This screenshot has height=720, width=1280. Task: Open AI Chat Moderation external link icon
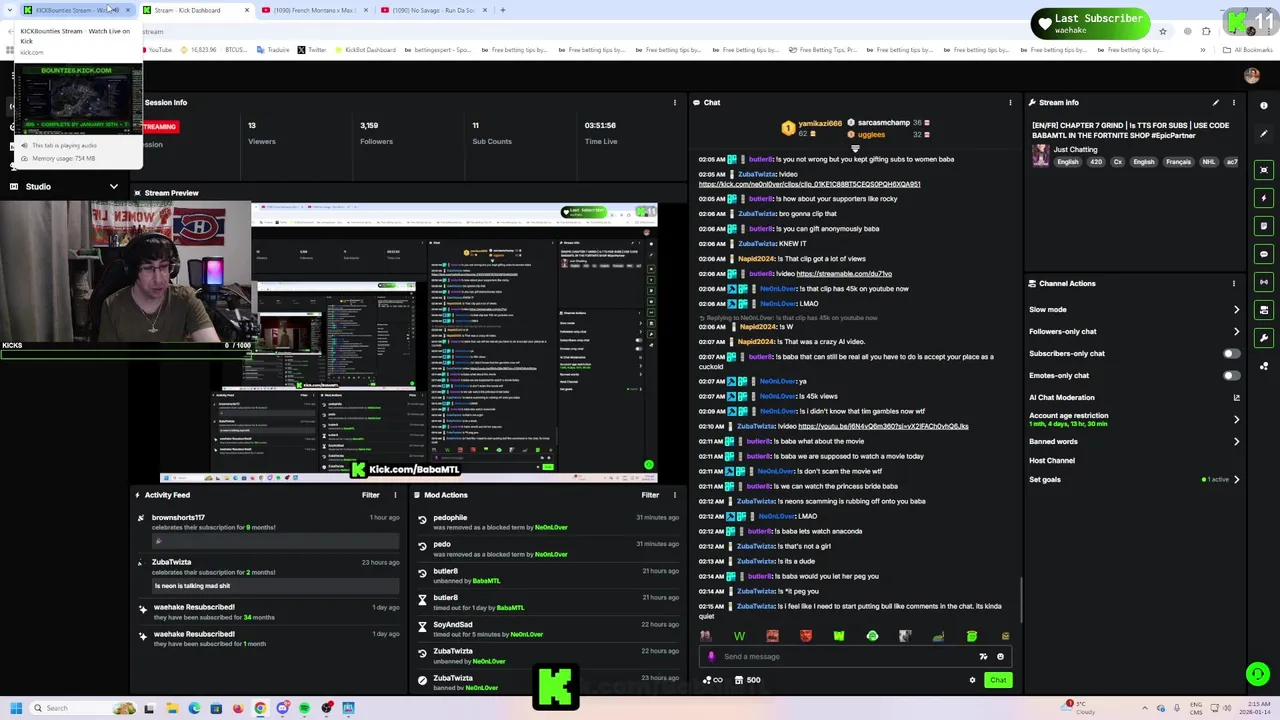point(1237,397)
